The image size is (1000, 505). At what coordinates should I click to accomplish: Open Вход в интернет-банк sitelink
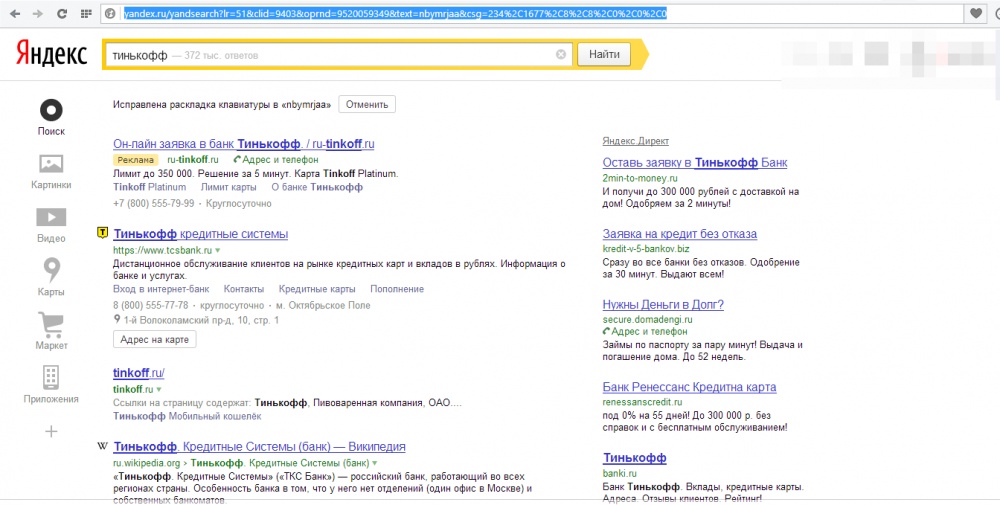point(161,289)
